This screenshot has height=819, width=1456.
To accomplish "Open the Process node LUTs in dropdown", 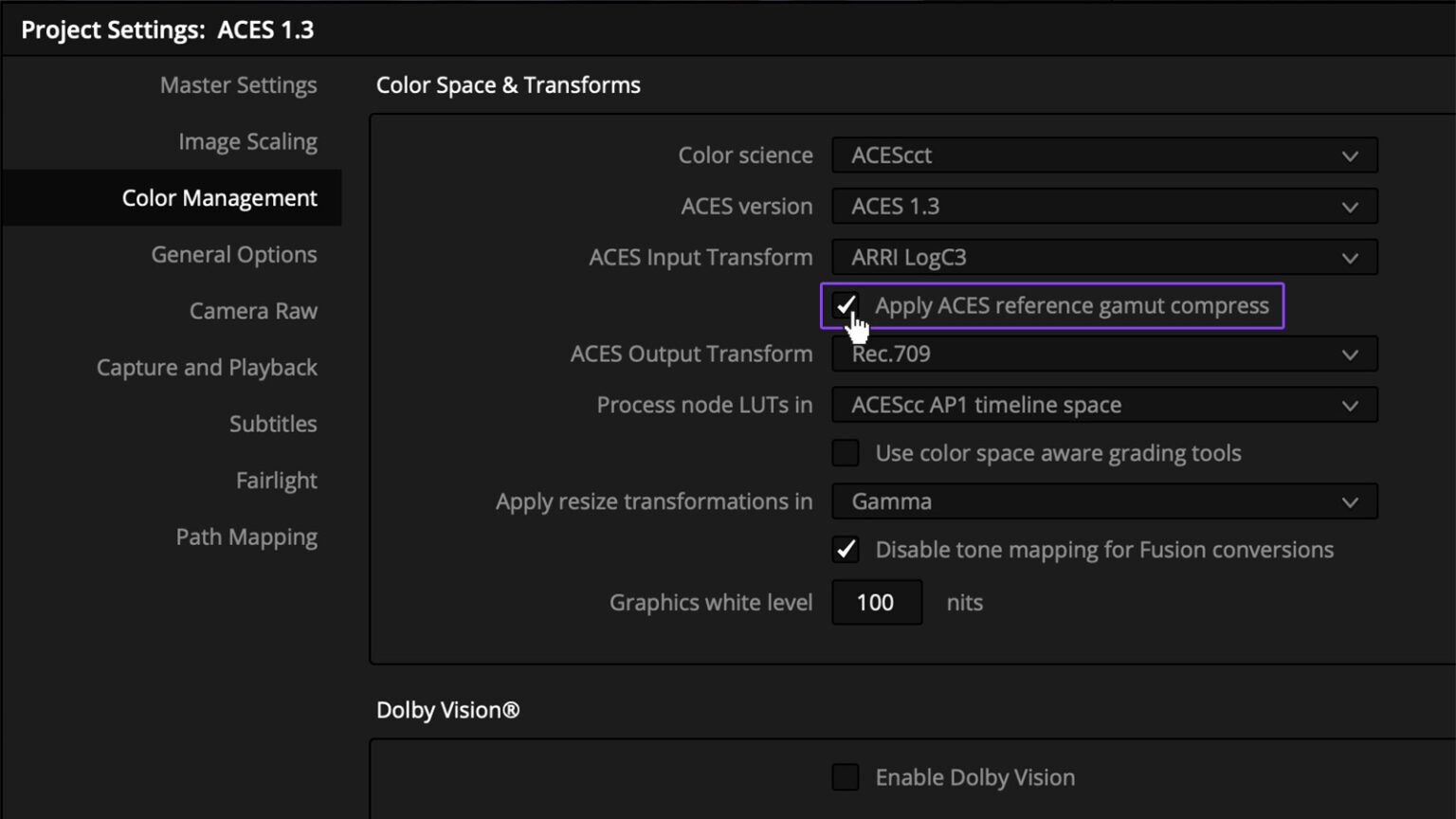I will pos(1103,405).
